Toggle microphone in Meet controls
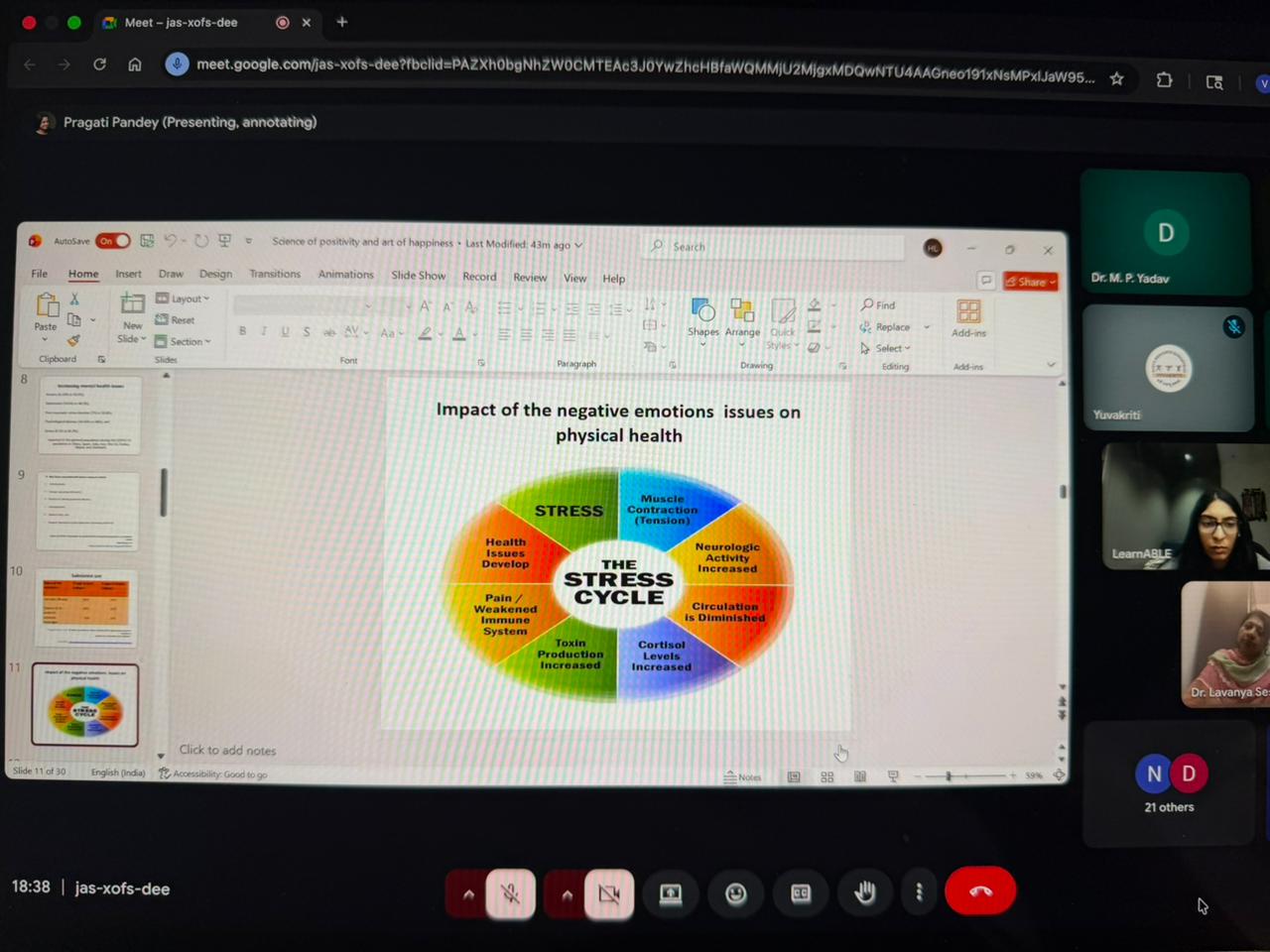Viewport: 1270px width, 952px height. coord(511,894)
